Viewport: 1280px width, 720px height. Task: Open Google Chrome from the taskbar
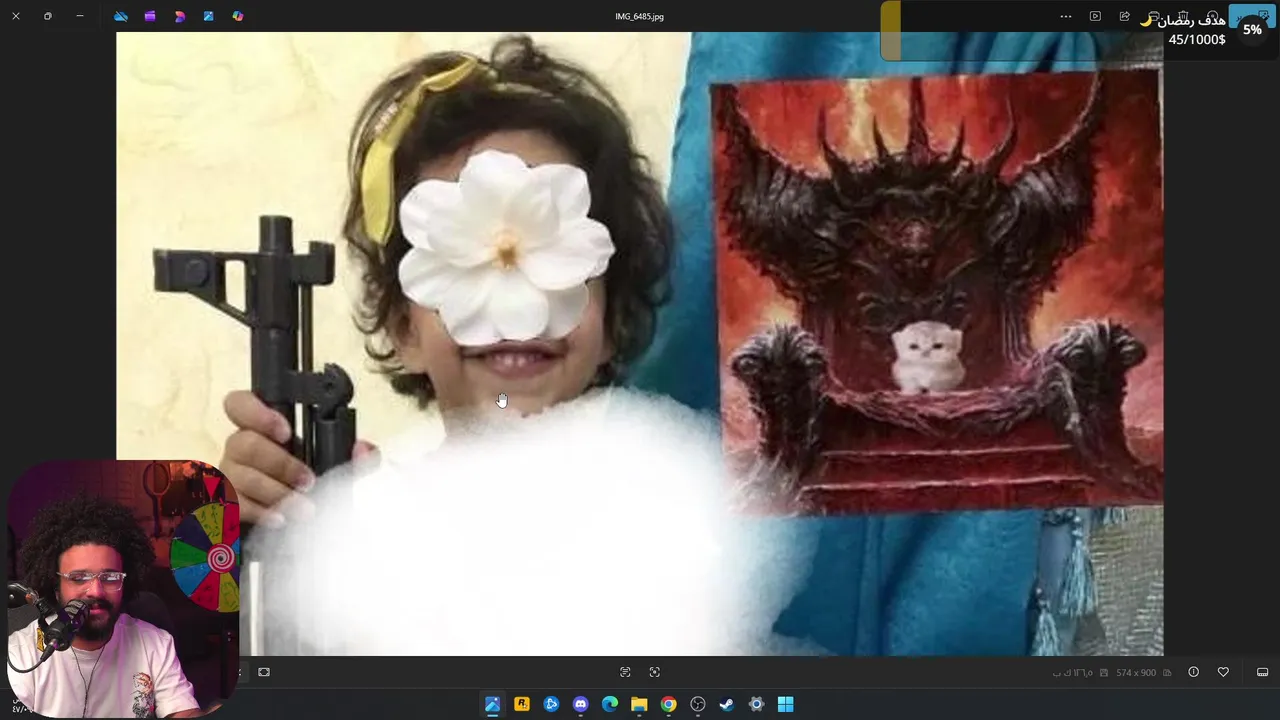click(x=668, y=704)
